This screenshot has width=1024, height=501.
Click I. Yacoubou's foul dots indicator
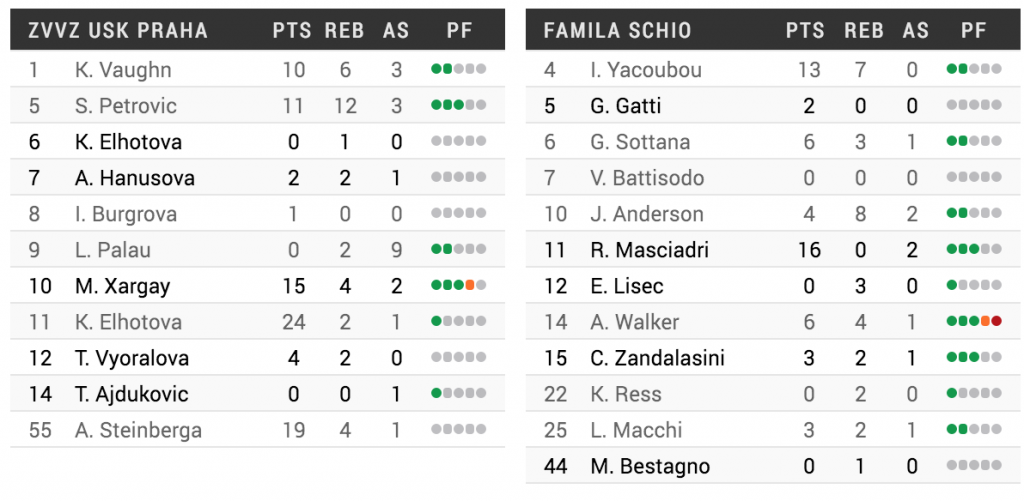974,70
